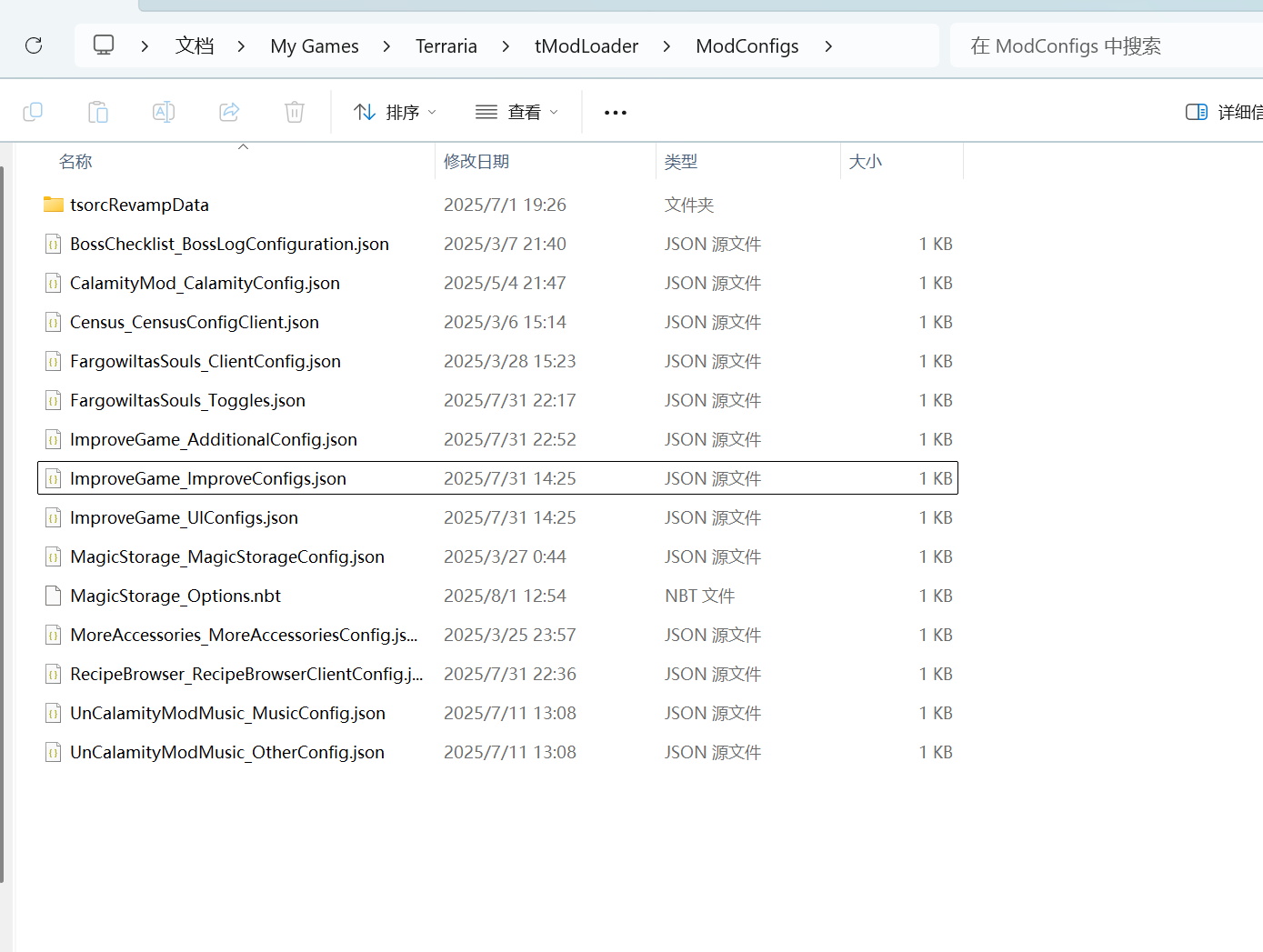Click the CalamityMod_CalamityConfig.json file icon

[x=54, y=283]
